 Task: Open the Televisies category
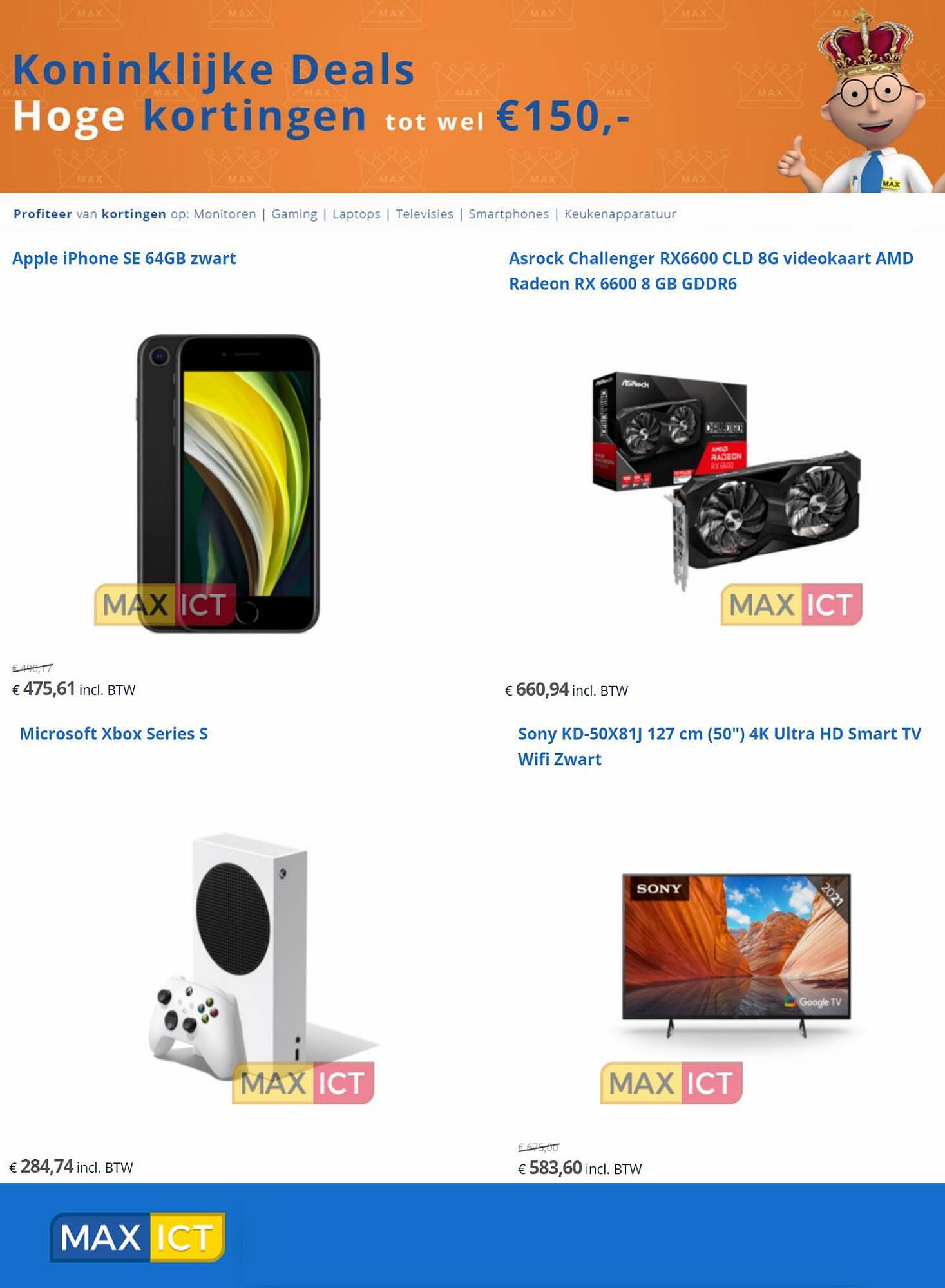point(425,214)
